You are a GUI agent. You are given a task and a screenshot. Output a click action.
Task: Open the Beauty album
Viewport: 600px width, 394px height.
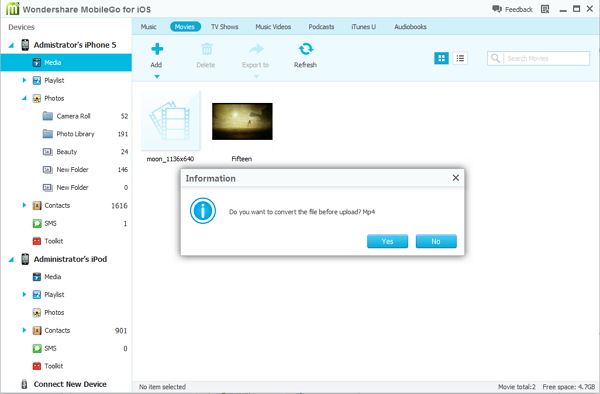pos(66,152)
